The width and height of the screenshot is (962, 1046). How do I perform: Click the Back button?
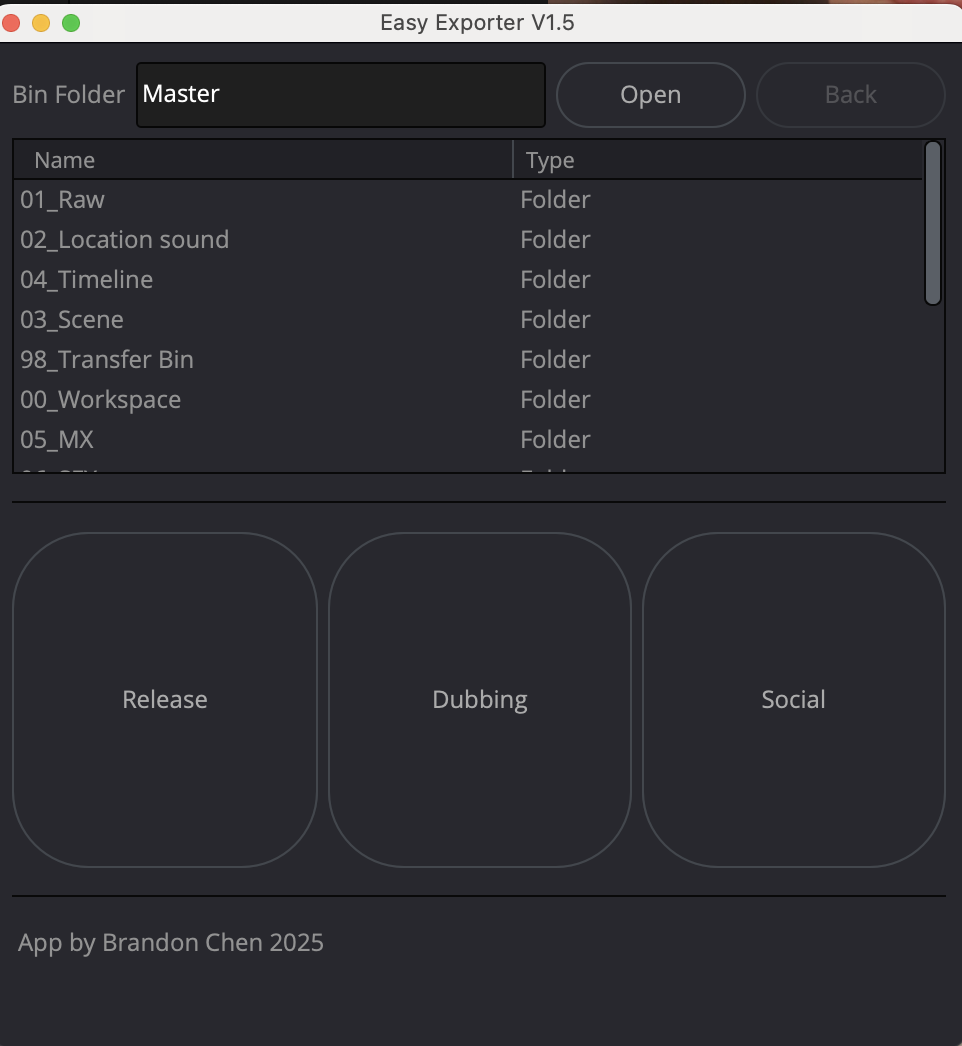click(x=850, y=95)
